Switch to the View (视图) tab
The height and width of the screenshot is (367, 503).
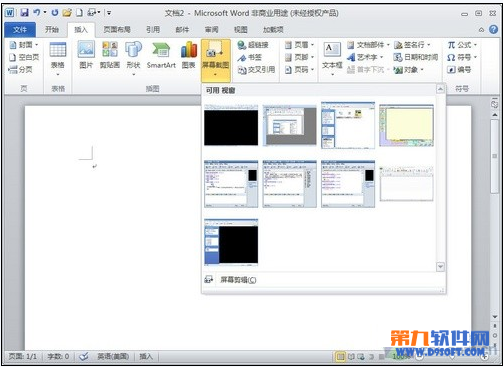pos(240,30)
